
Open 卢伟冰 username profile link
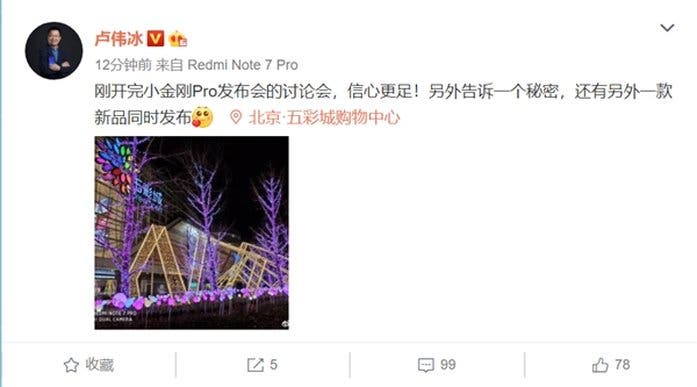(x=118, y=39)
